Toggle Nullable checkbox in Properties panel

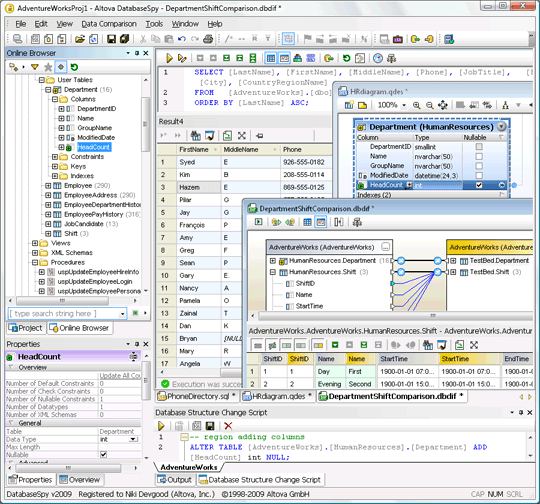(103, 454)
